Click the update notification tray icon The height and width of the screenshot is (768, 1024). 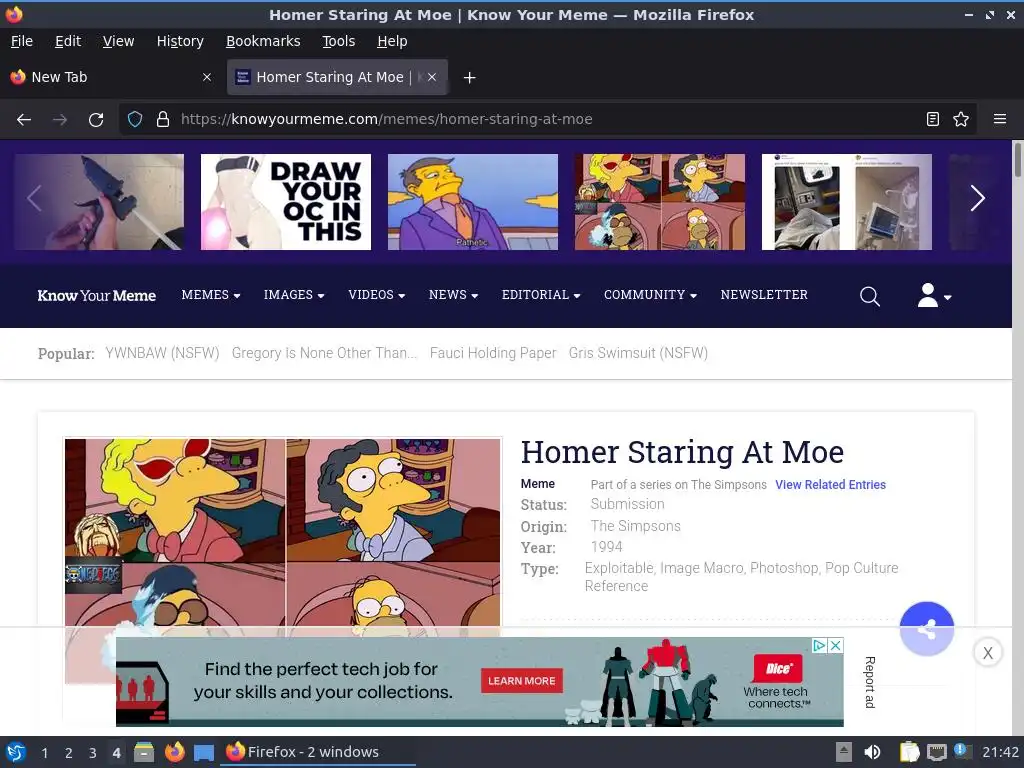[962, 751]
